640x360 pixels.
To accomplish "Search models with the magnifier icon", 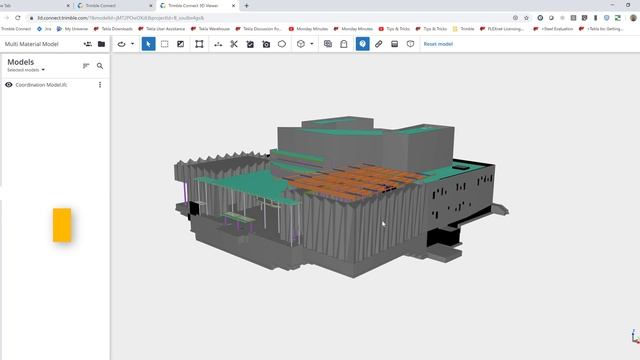I will tap(100, 66).
